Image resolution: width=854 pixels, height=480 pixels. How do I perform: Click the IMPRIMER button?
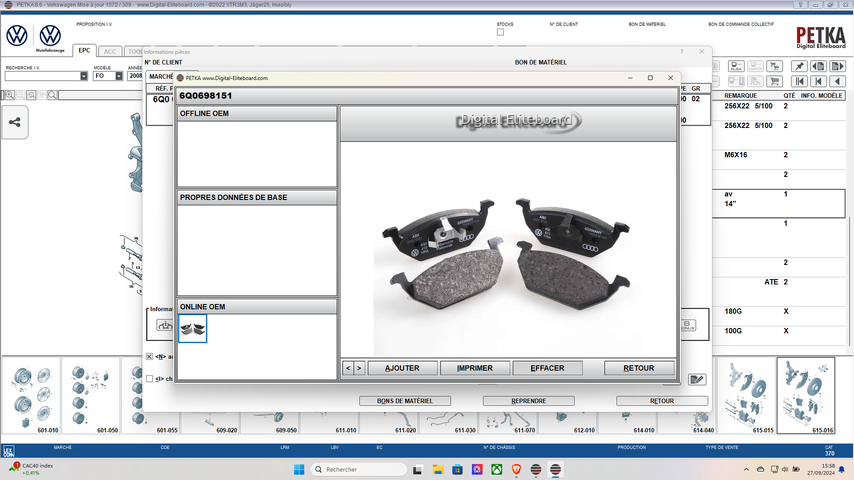click(x=475, y=368)
